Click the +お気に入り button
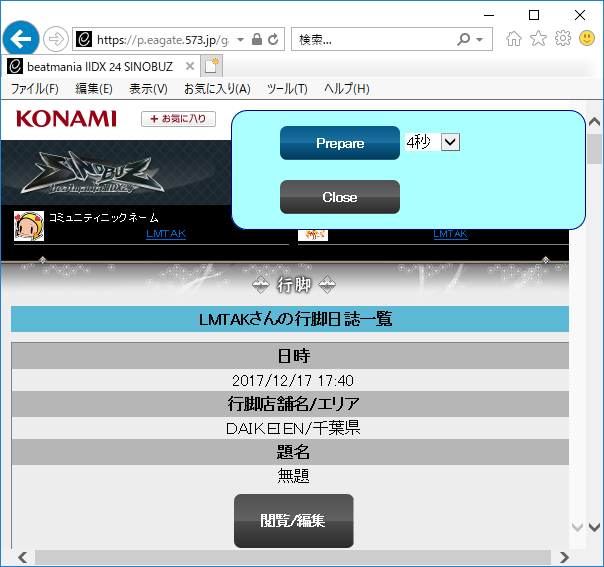 [178, 119]
